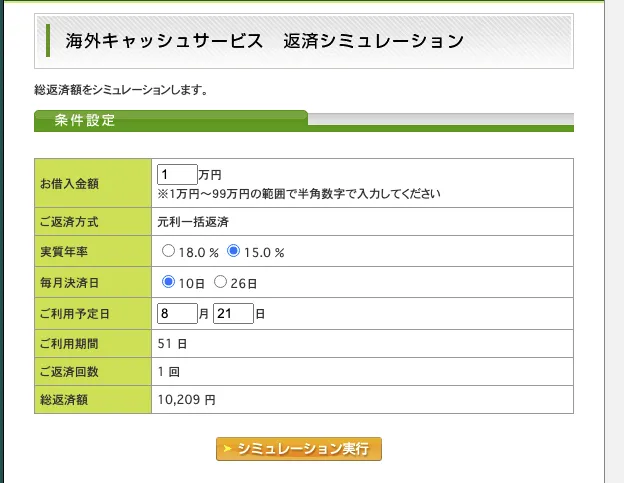This screenshot has height=483, width=624.
Task: Click the loan amount input field
Action: click(x=177, y=174)
